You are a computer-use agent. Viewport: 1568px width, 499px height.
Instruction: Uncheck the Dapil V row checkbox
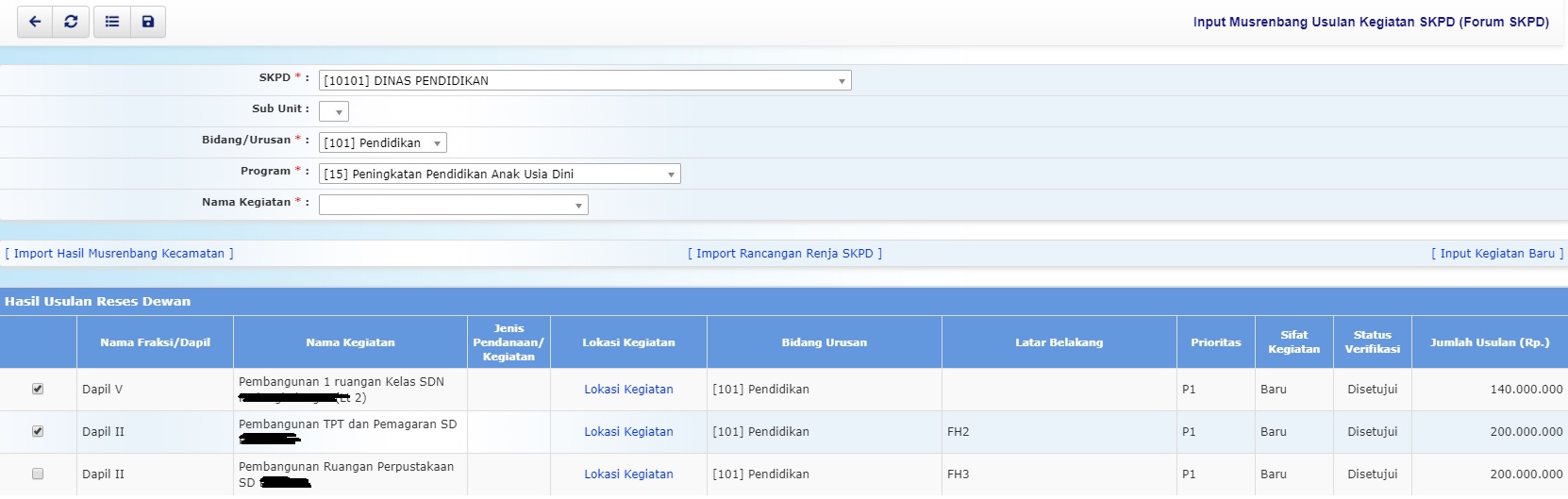[x=38, y=389]
